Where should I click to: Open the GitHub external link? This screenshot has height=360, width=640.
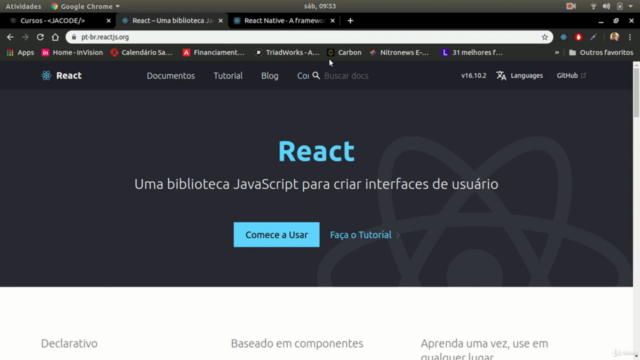pyautogui.click(x=571, y=76)
